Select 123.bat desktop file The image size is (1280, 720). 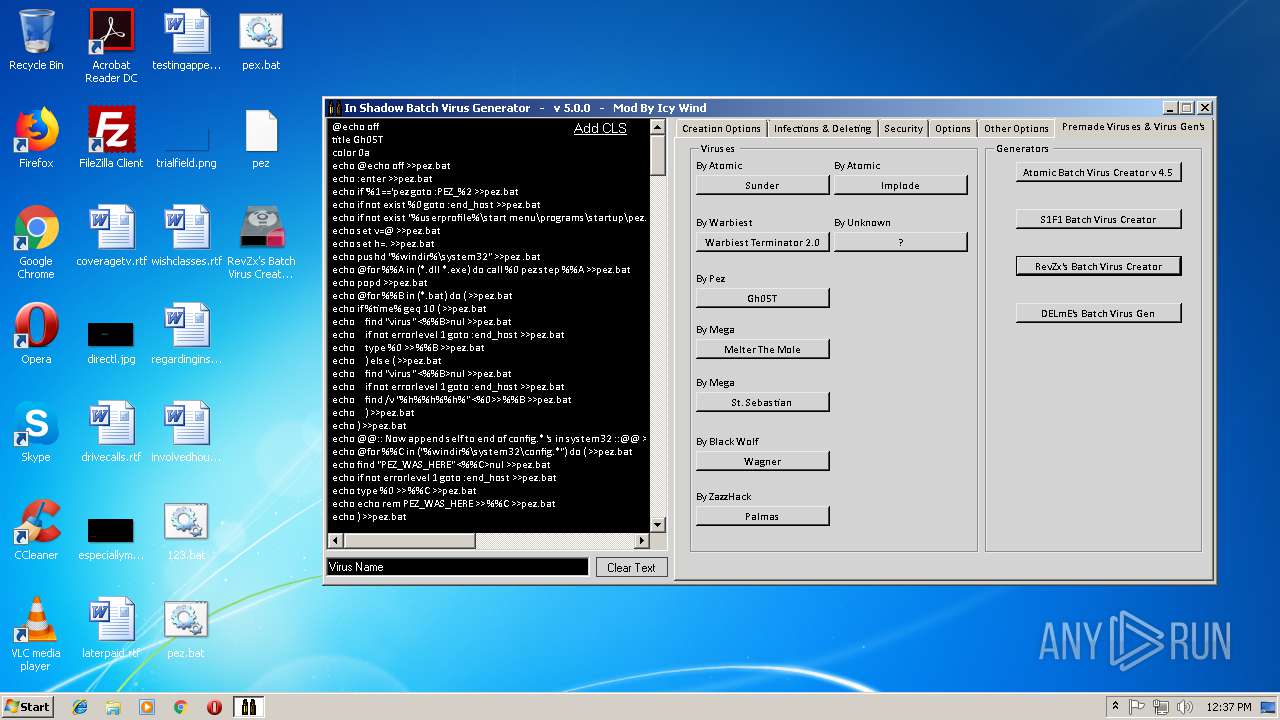click(x=186, y=530)
